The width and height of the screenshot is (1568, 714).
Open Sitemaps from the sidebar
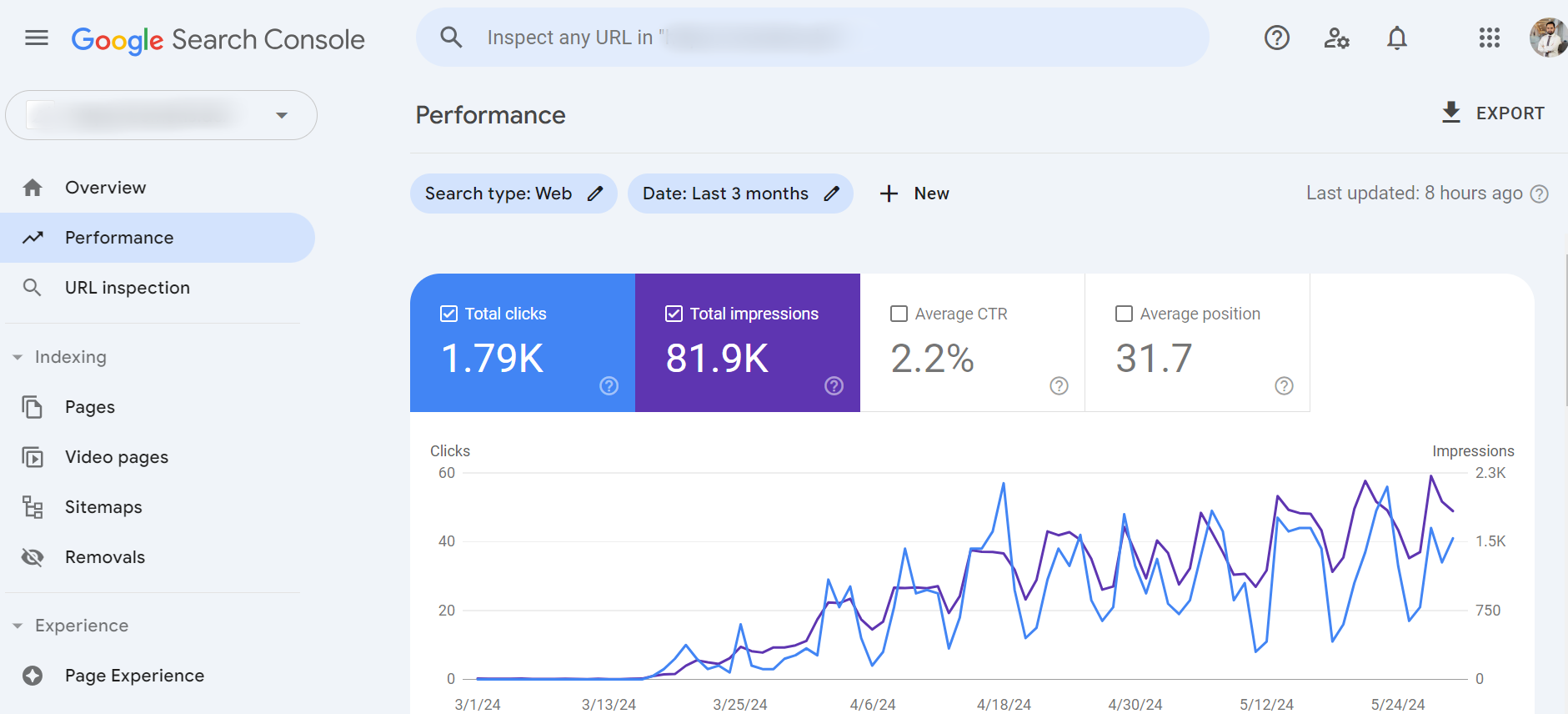point(103,507)
